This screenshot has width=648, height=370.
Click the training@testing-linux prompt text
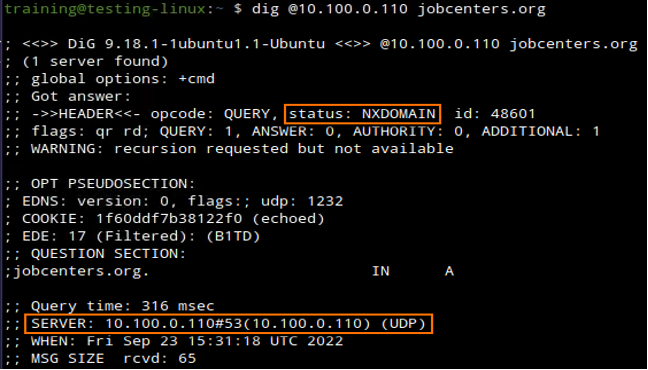105,9
